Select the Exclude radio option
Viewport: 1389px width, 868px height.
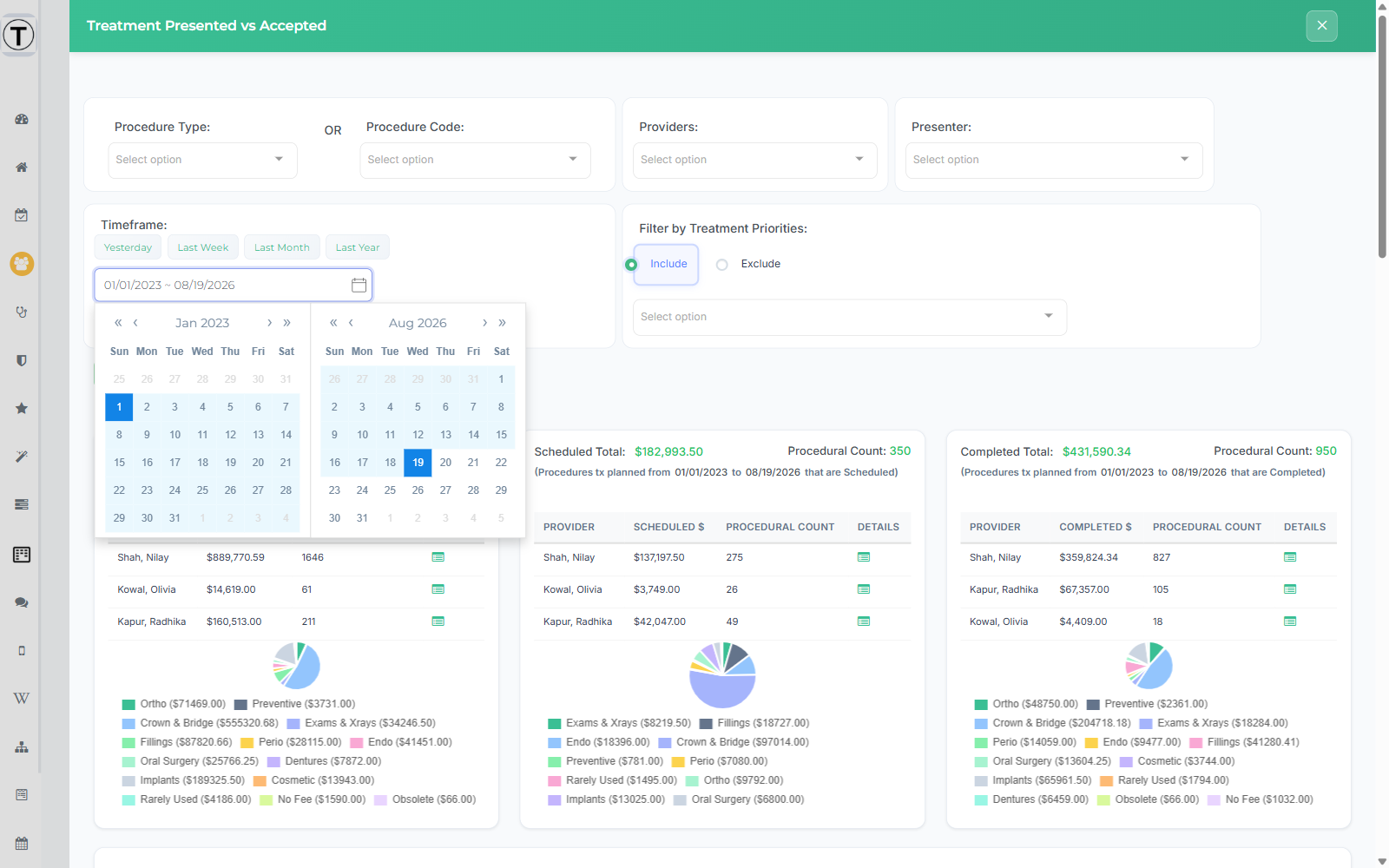click(x=721, y=265)
